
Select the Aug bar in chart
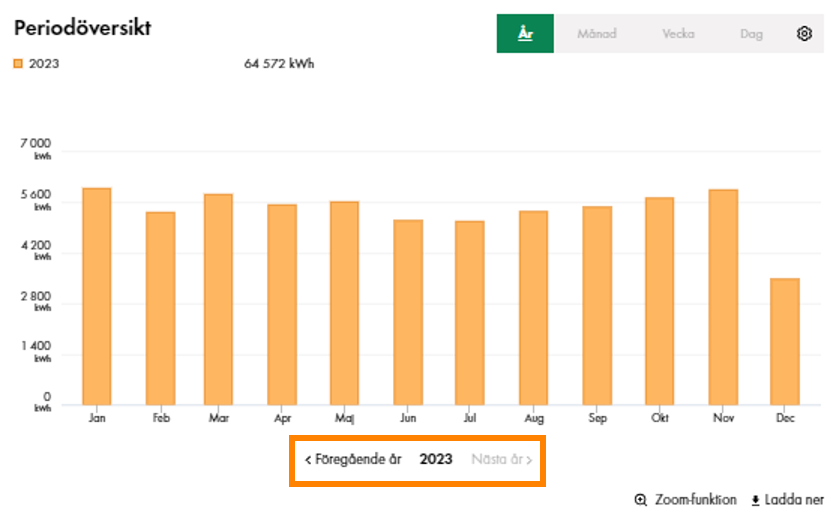(533, 308)
